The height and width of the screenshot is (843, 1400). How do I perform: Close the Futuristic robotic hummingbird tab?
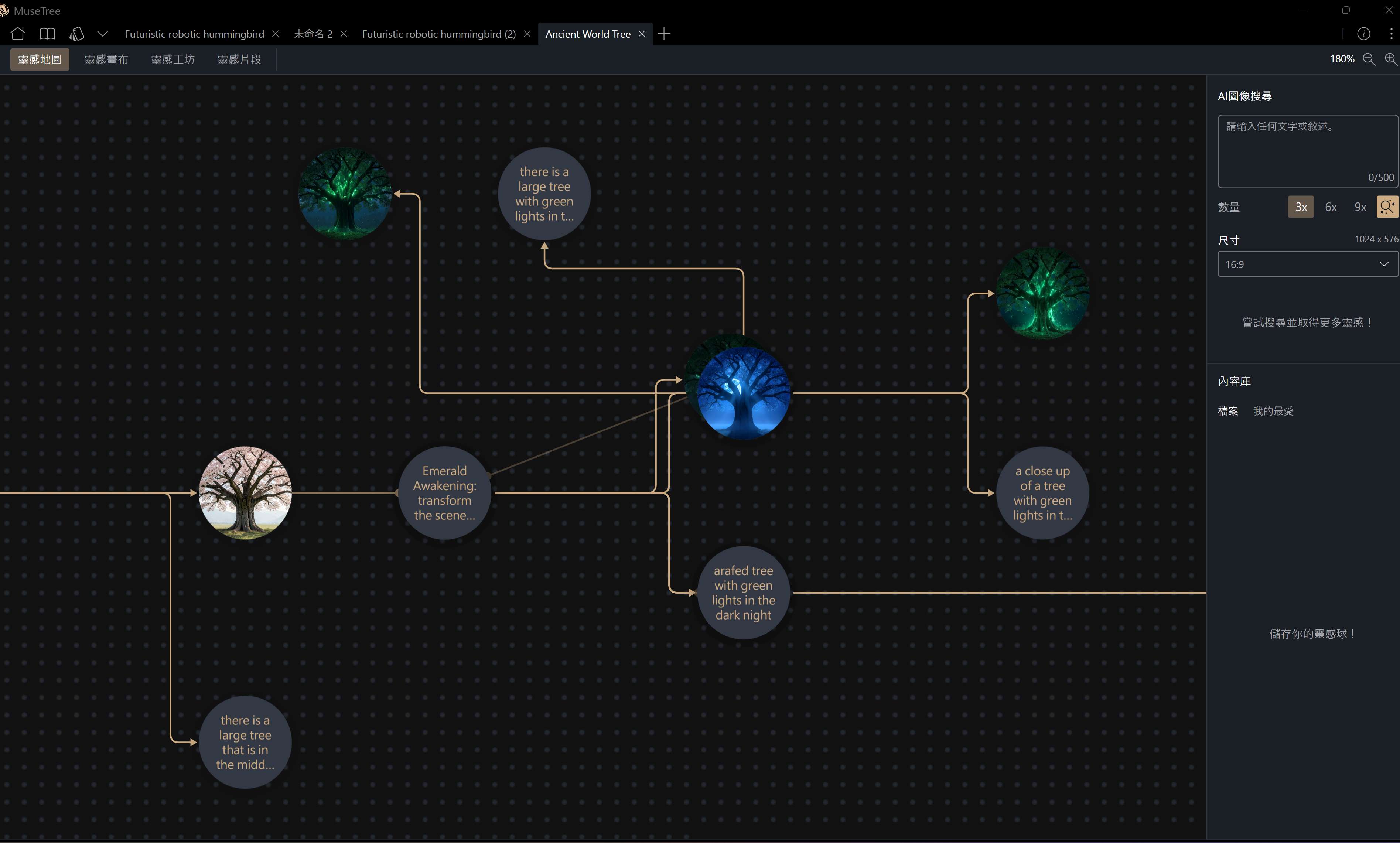(x=276, y=34)
